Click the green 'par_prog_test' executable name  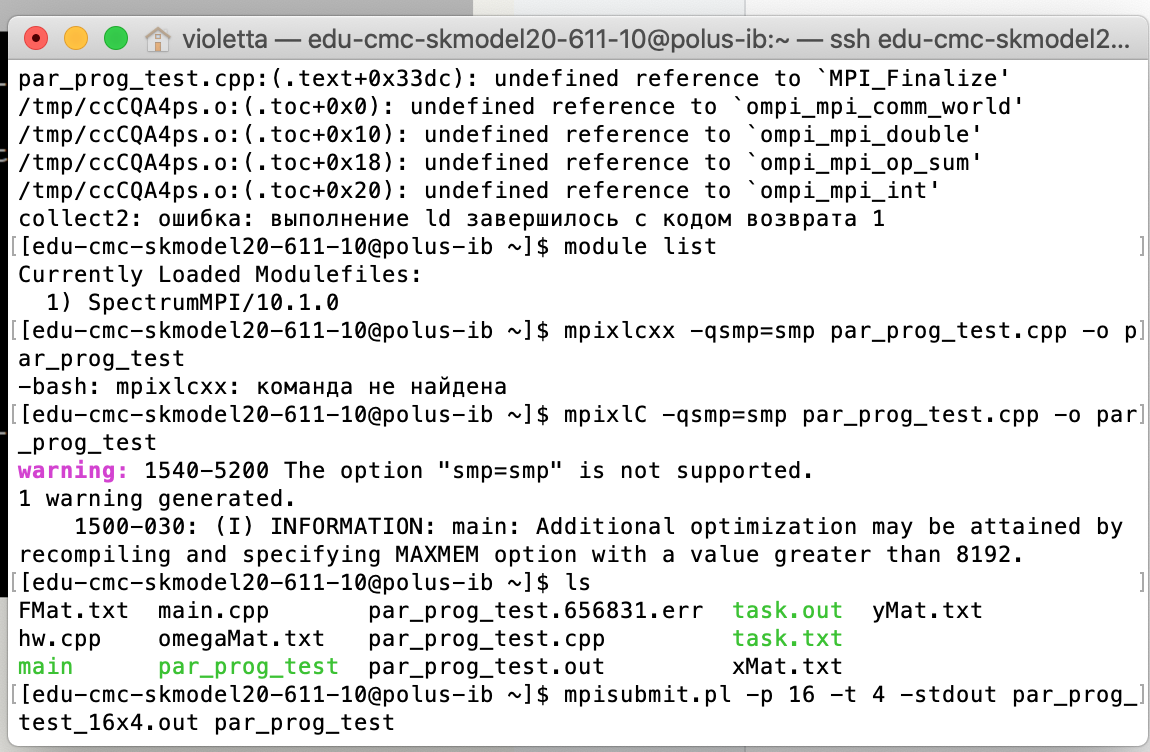click(248, 666)
